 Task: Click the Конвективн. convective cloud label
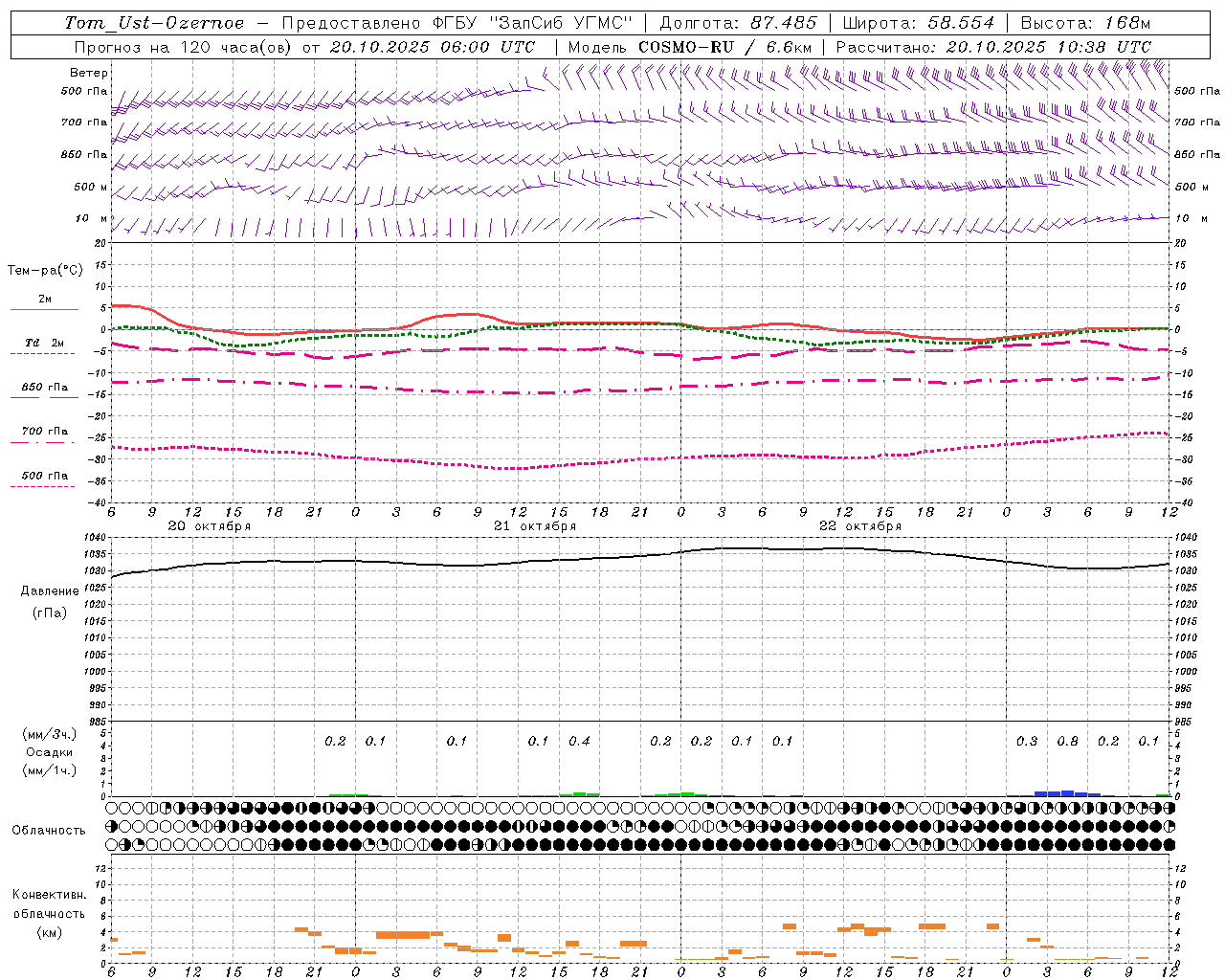tap(49, 895)
